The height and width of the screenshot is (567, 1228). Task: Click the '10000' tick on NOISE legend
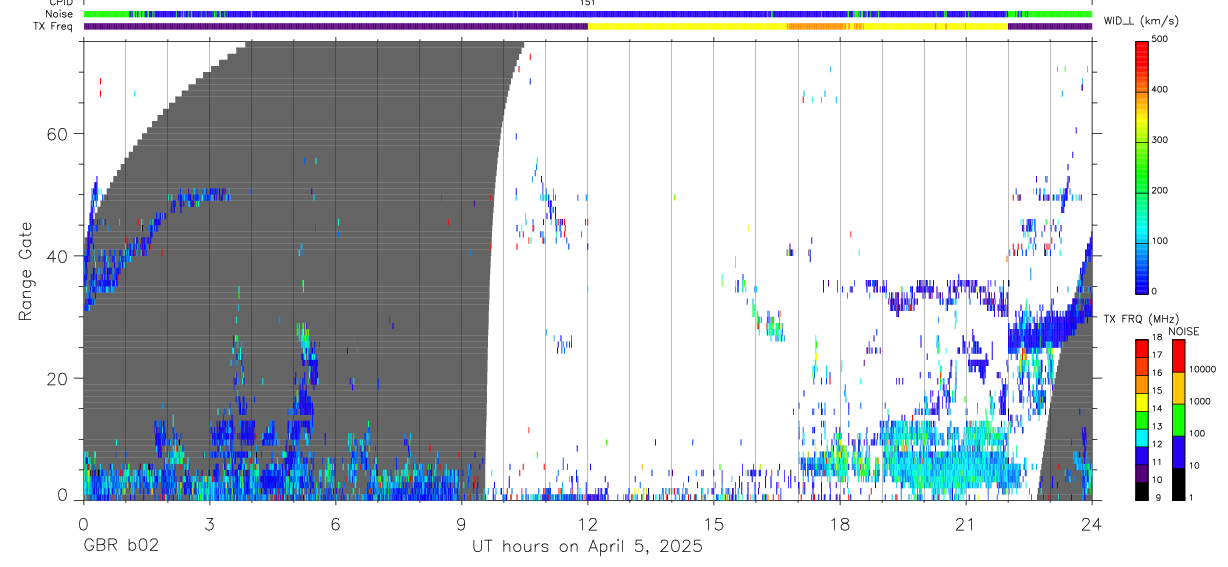coord(1202,369)
